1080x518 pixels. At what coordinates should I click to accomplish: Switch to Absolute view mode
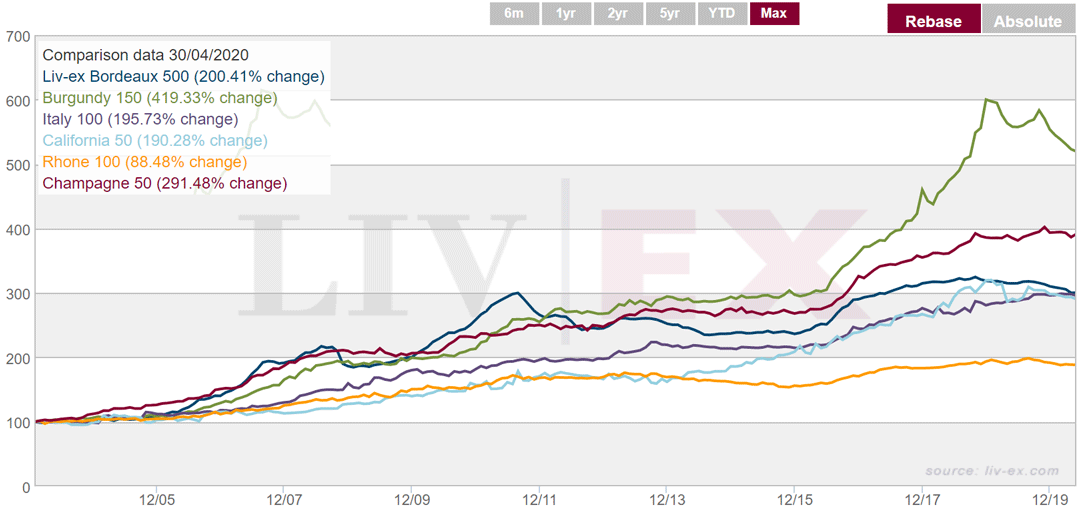coord(1028,21)
